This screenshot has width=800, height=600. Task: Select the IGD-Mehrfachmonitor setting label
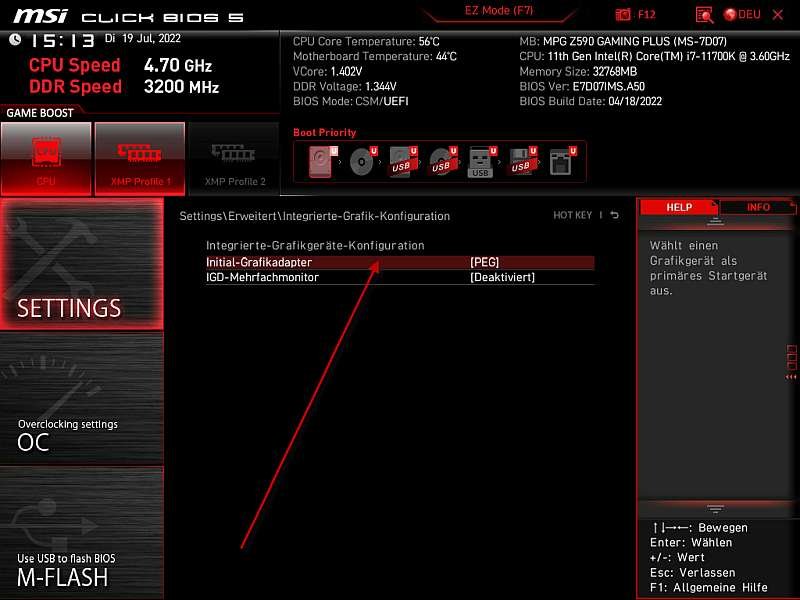pos(262,277)
